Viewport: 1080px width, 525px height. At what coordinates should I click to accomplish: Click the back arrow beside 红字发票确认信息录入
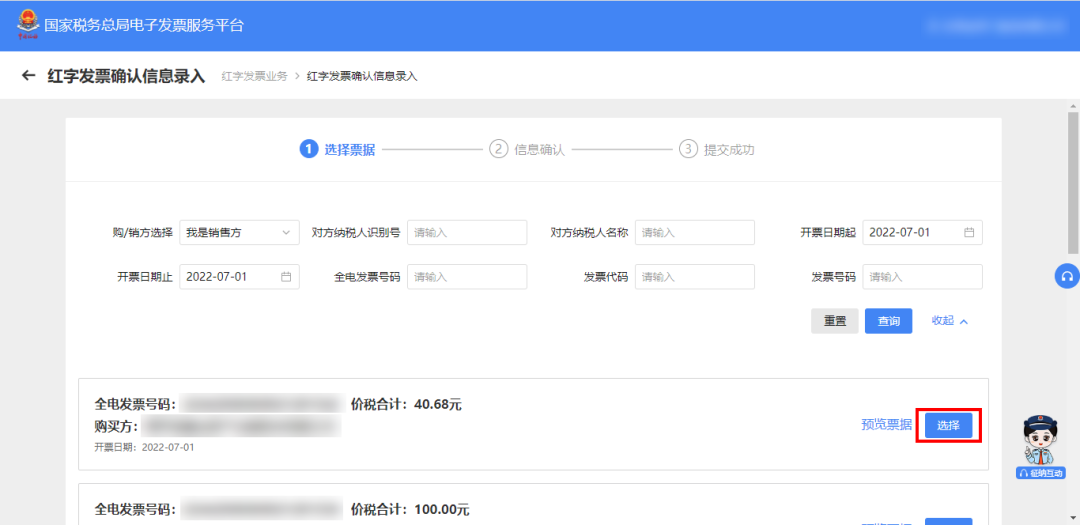point(28,76)
